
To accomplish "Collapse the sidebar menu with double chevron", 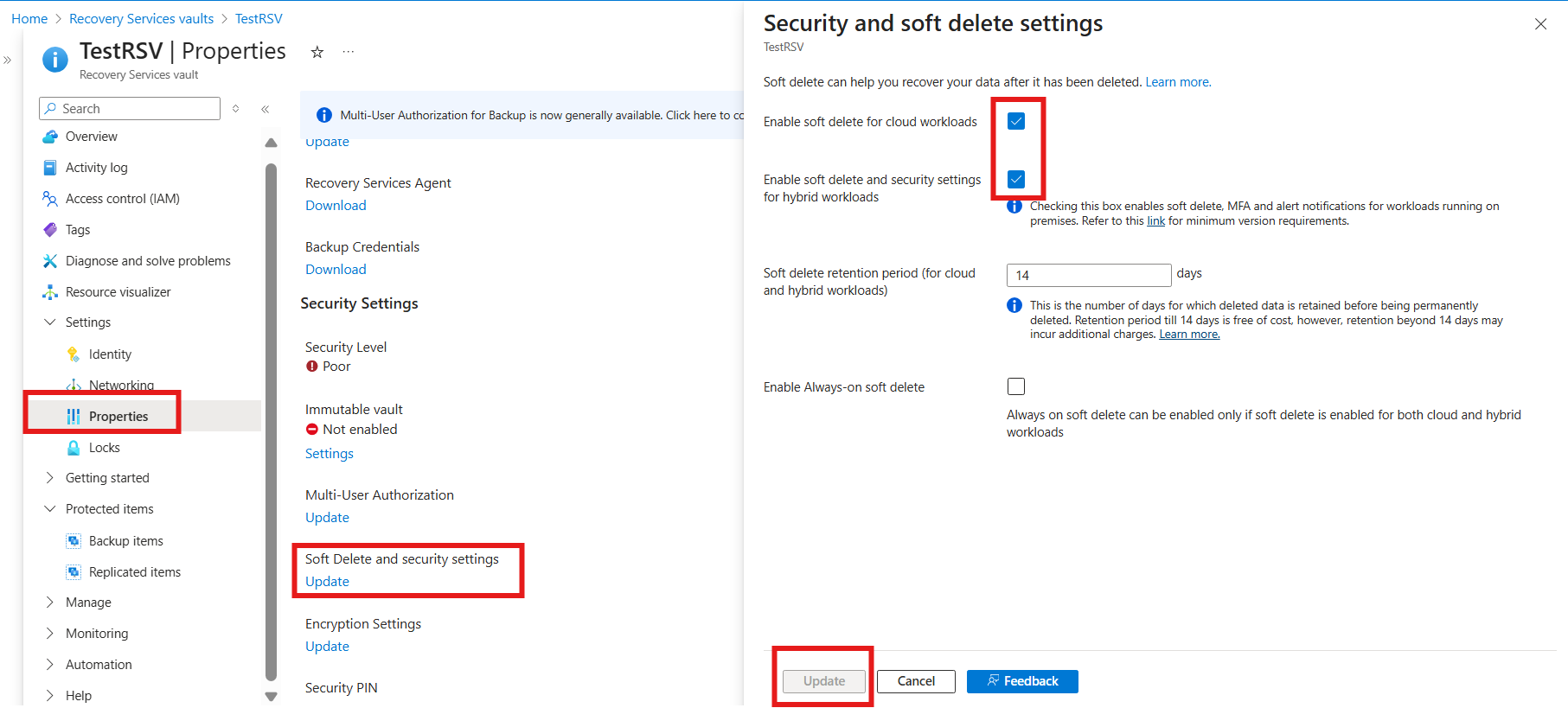I will (266, 109).
